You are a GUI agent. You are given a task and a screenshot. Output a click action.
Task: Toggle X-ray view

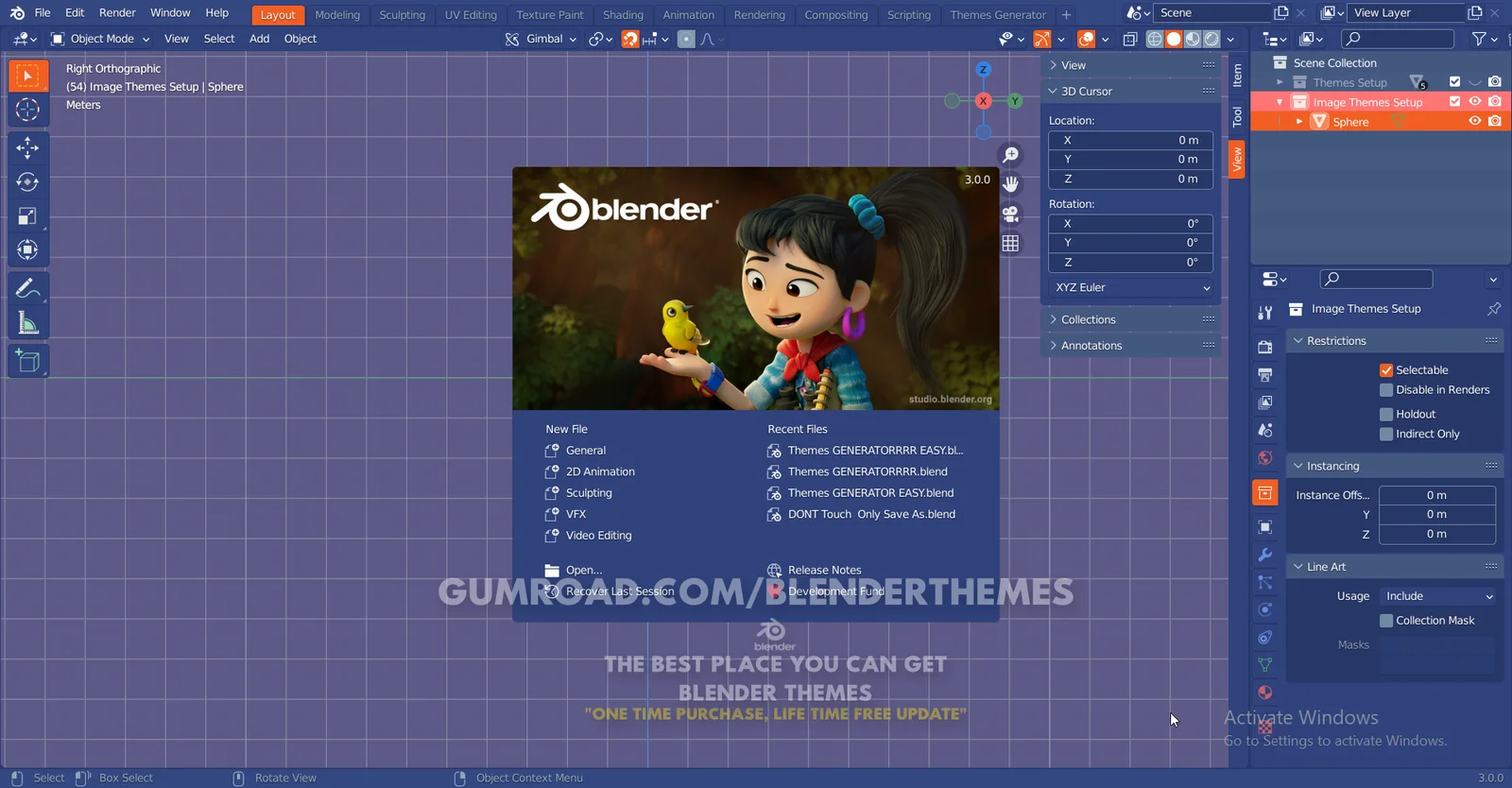1129,39
